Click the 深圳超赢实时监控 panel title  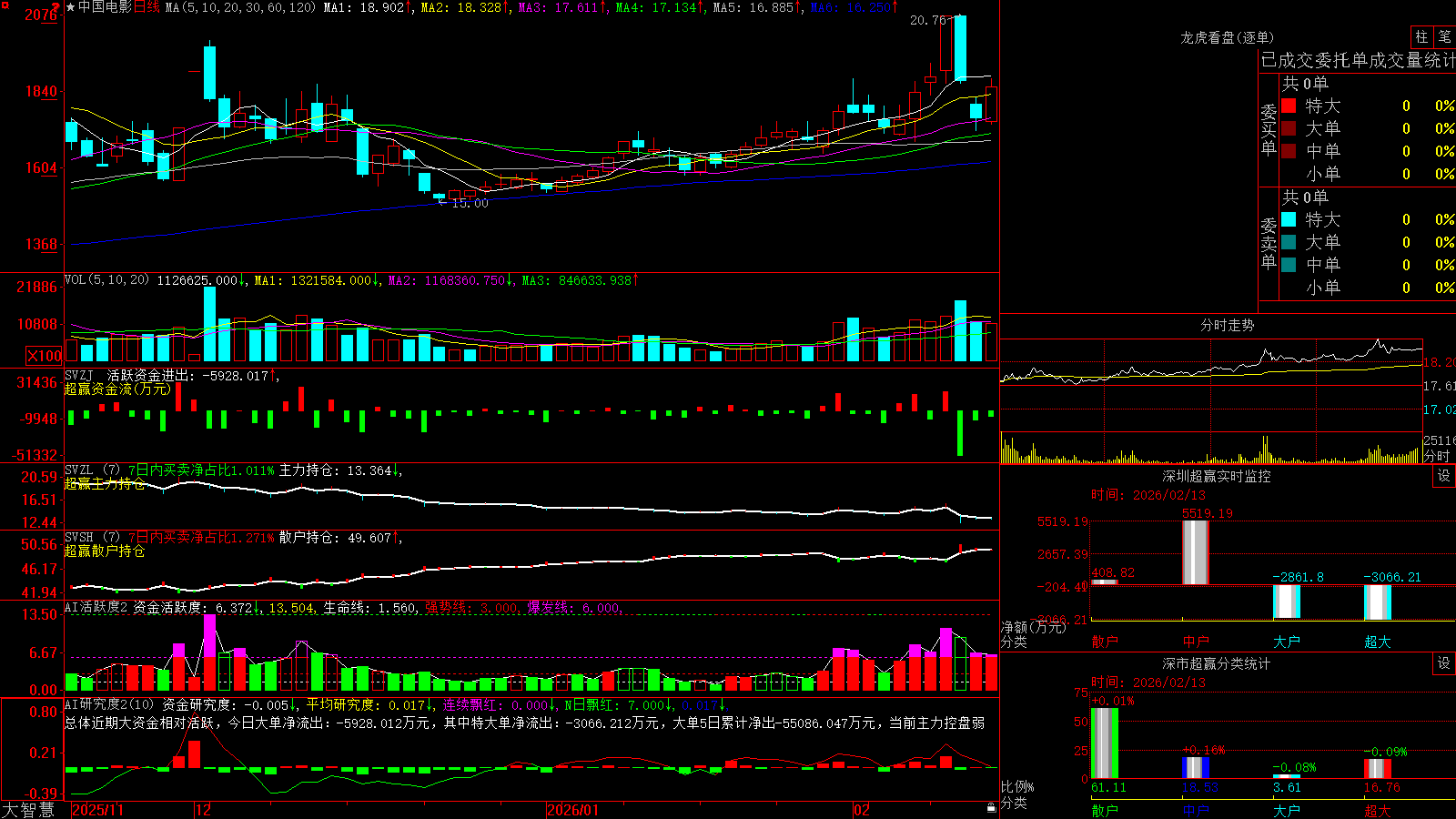(1217, 476)
